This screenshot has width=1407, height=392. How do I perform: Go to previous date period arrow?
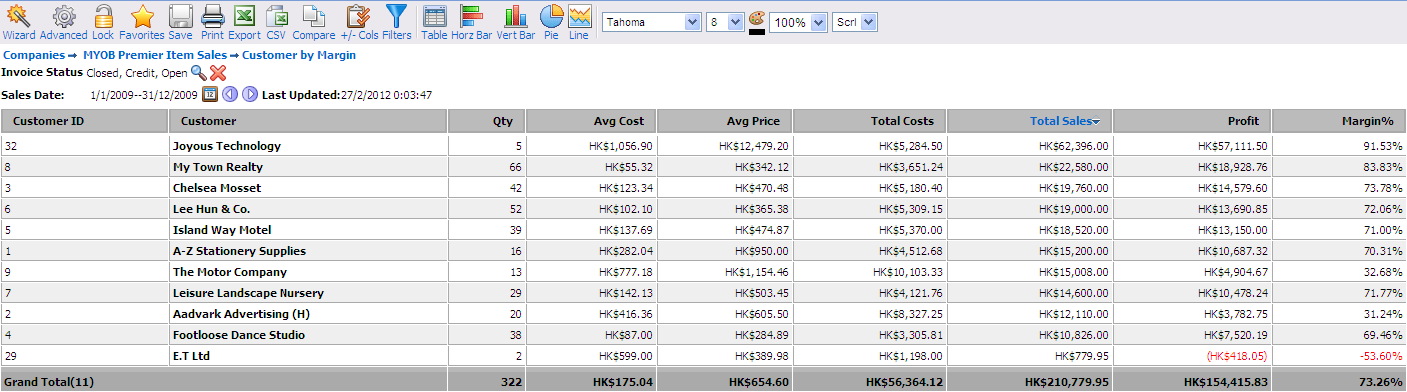(229, 94)
